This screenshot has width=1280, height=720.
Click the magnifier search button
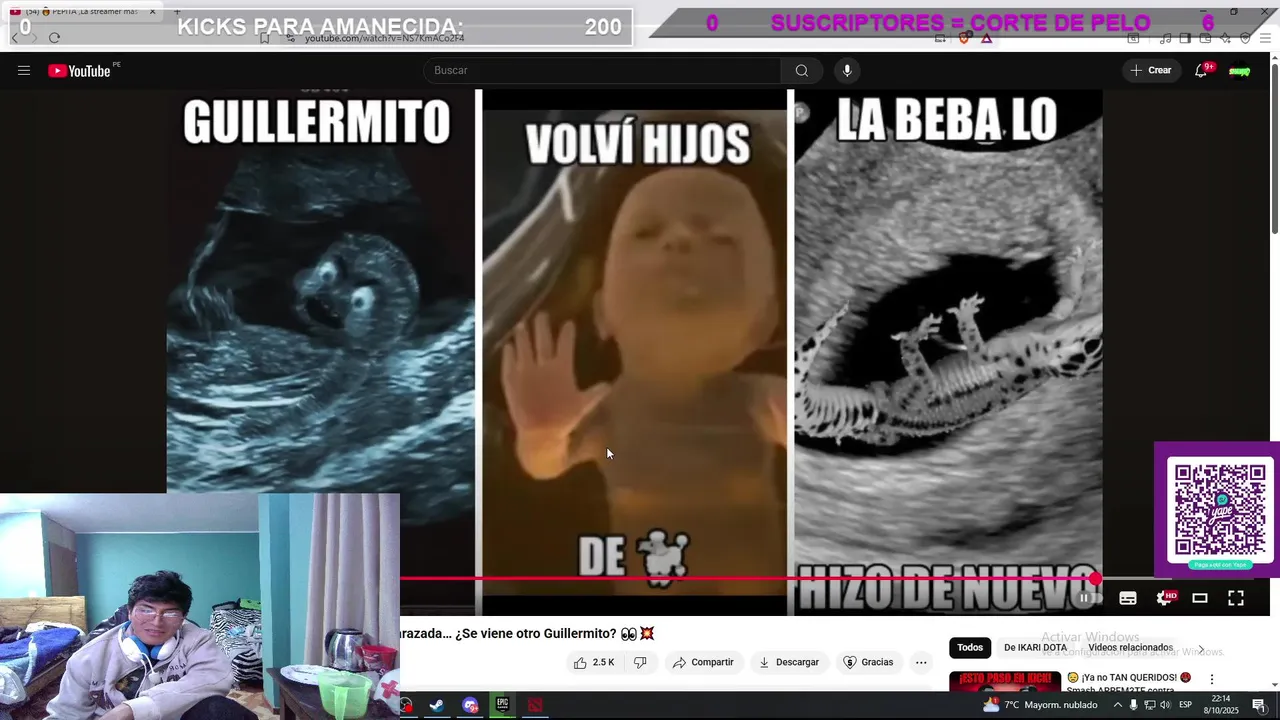(802, 71)
